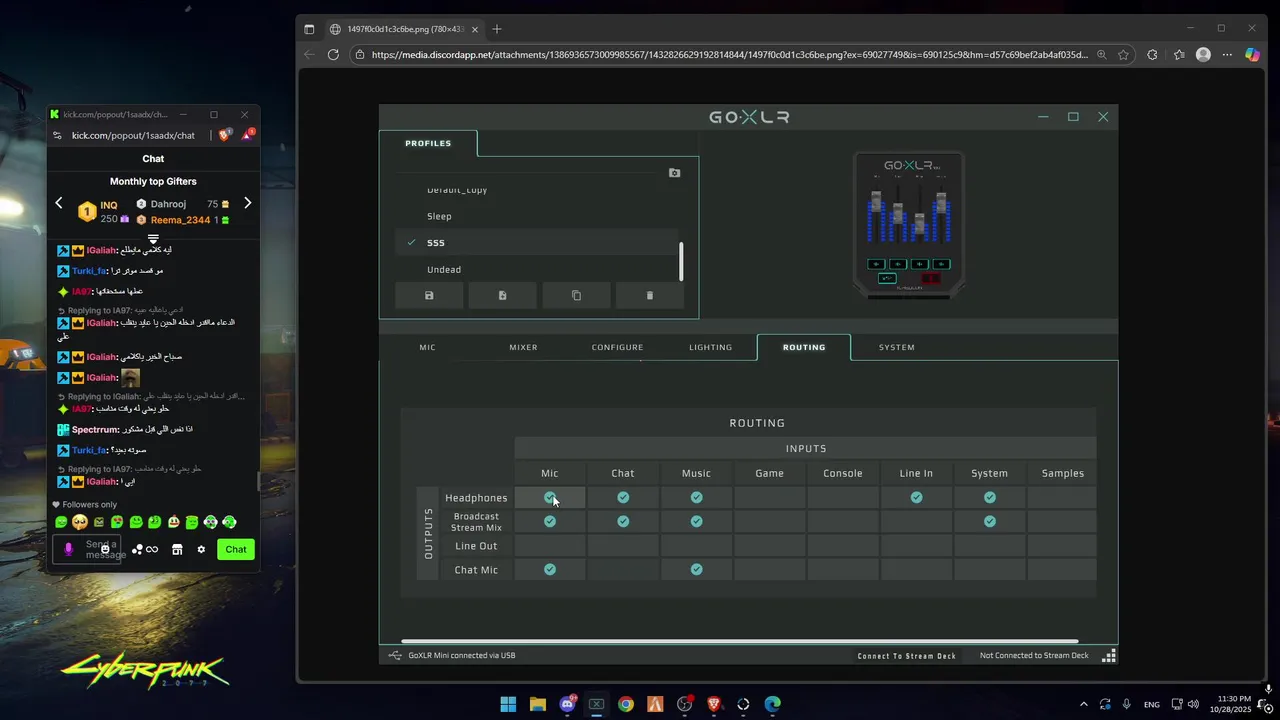Delete the selected profile with trash icon
This screenshot has width=1280, height=720.
tap(649, 296)
